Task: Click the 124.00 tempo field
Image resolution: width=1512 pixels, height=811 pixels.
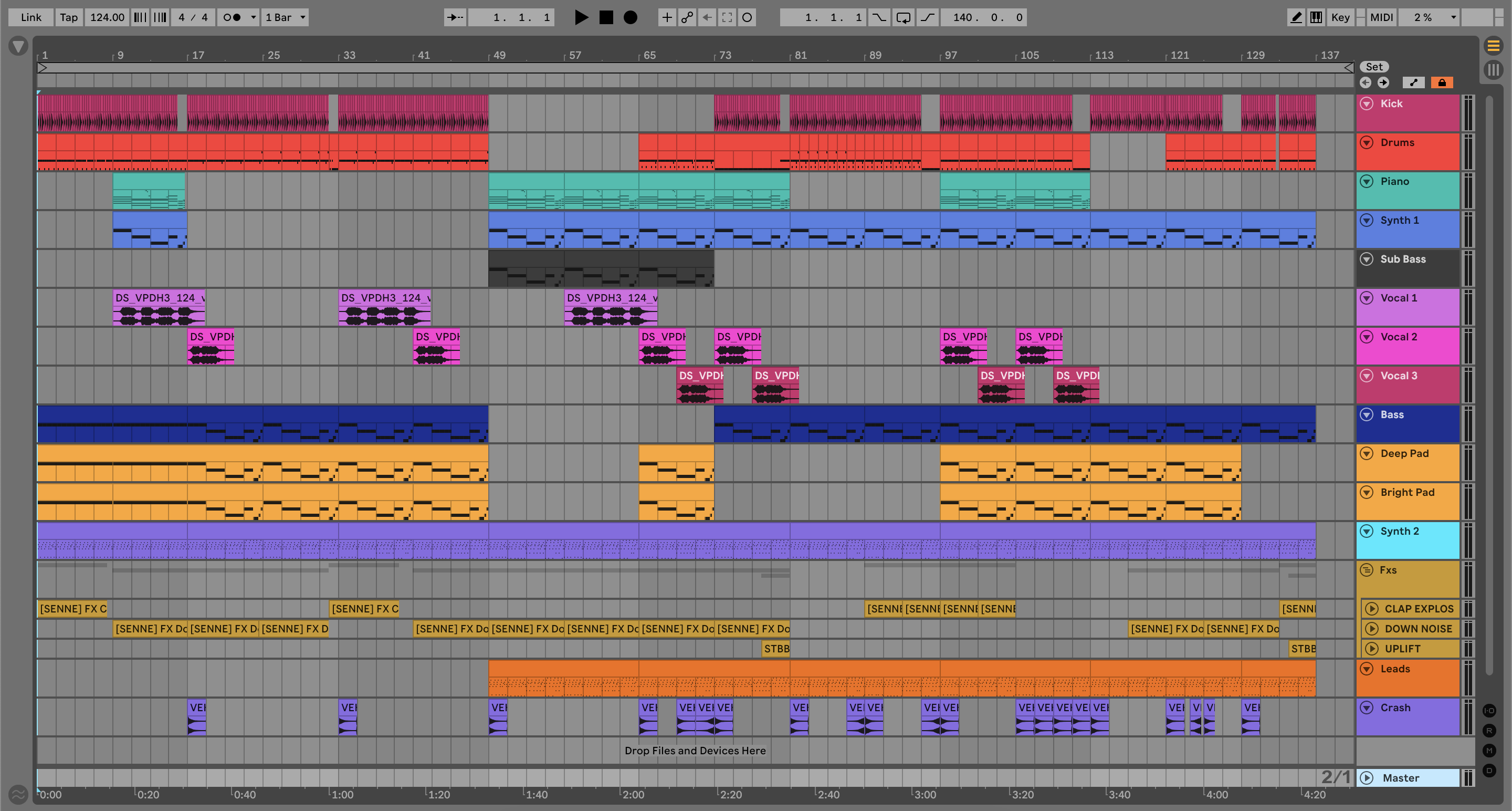Action: click(x=107, y=17)
